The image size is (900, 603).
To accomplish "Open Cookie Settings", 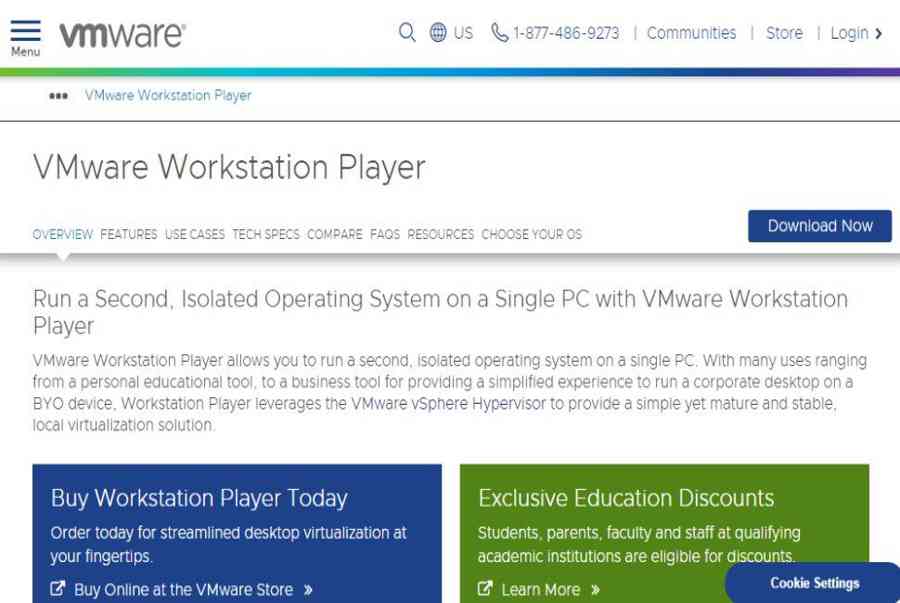I will coord(814,583).
